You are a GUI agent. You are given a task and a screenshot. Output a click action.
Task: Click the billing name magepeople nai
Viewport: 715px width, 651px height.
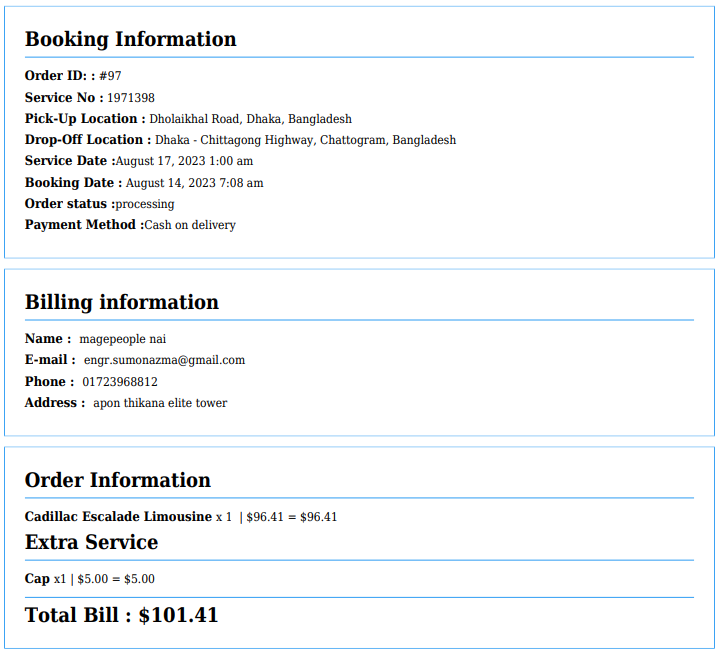pos(115,339)
